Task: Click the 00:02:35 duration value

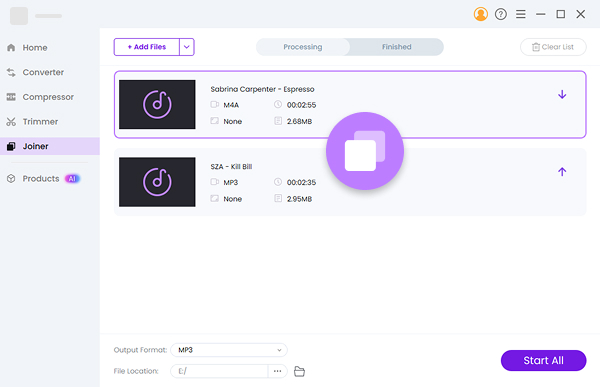Action: [x=302, y=183]
